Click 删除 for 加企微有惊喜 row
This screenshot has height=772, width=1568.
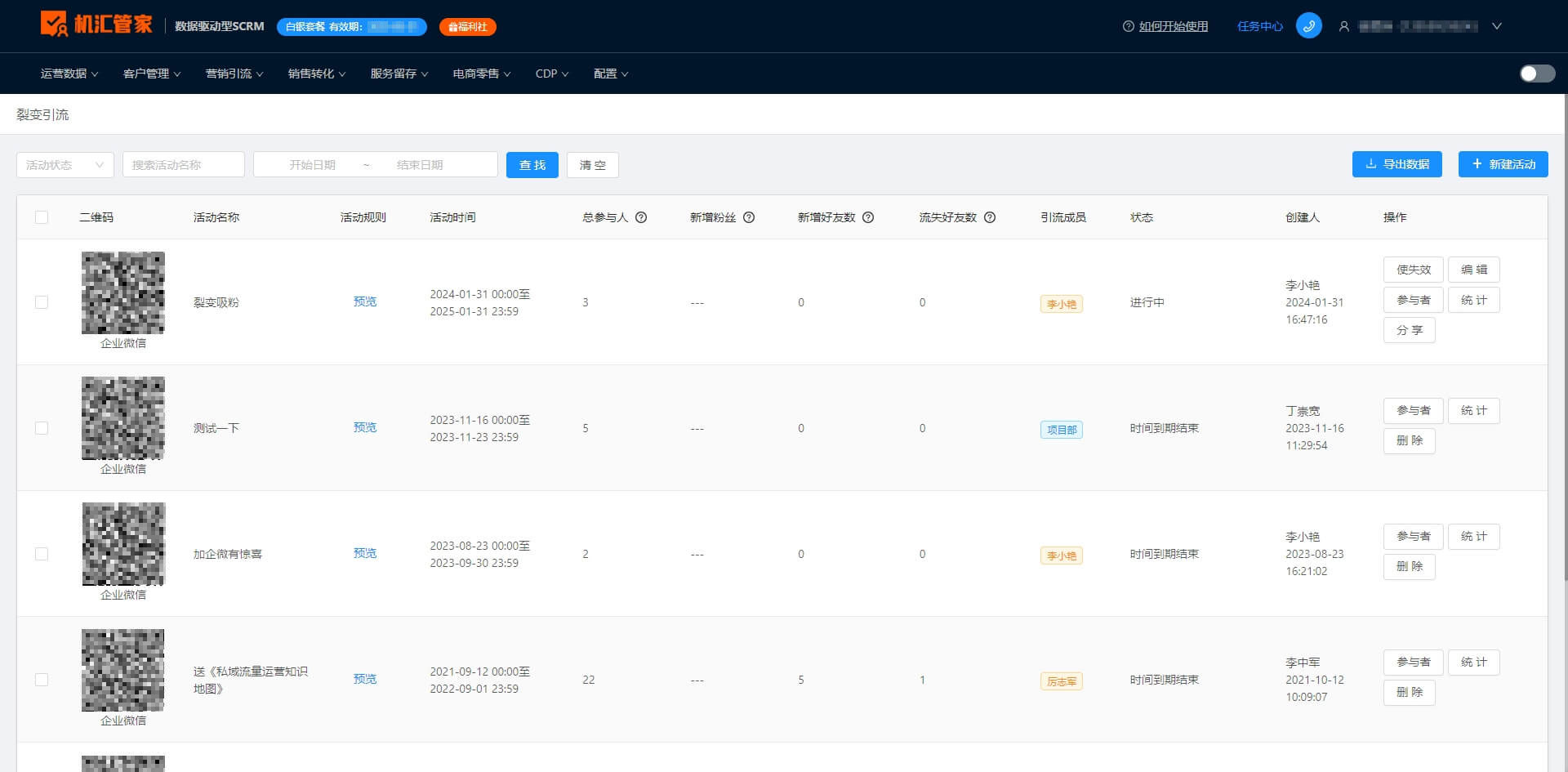1410,567
